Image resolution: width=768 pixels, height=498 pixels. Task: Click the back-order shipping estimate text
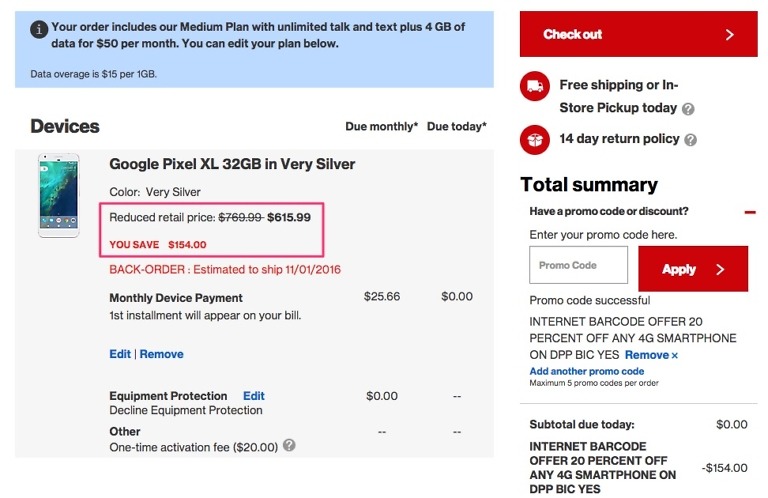(x=226, y=269)
